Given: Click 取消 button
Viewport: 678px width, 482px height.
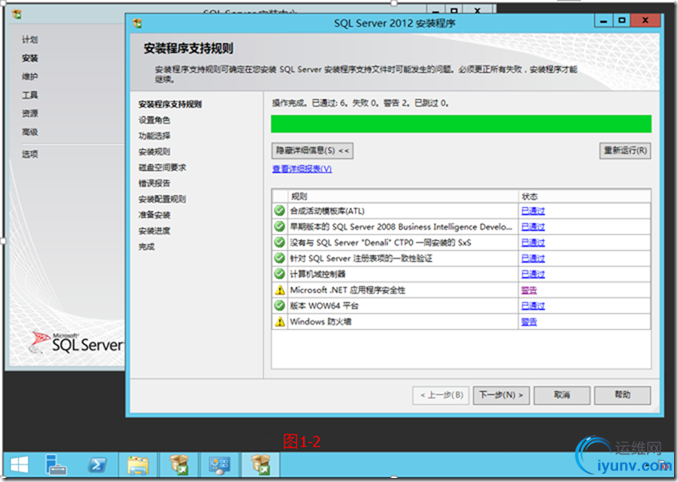Looking at the screenshot, I should pos(562,395).
